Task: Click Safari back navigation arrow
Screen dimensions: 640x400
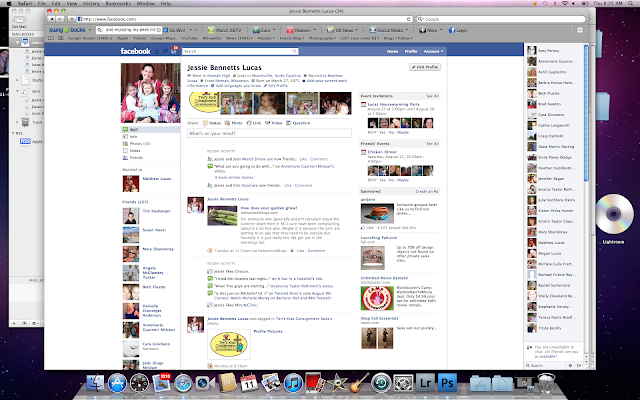Action: pos(51,19)
